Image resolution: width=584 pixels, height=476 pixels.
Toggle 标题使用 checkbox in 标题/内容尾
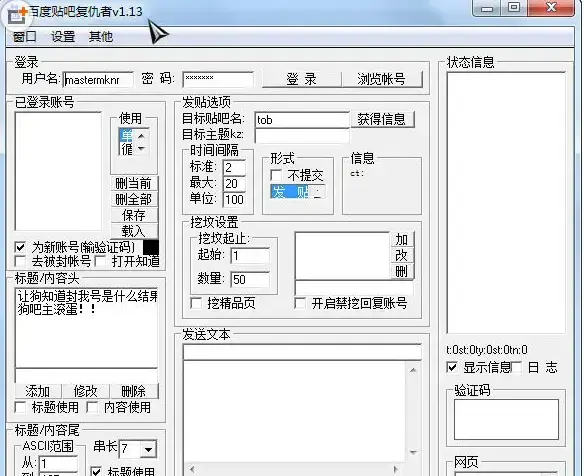(x=96, y=472)
